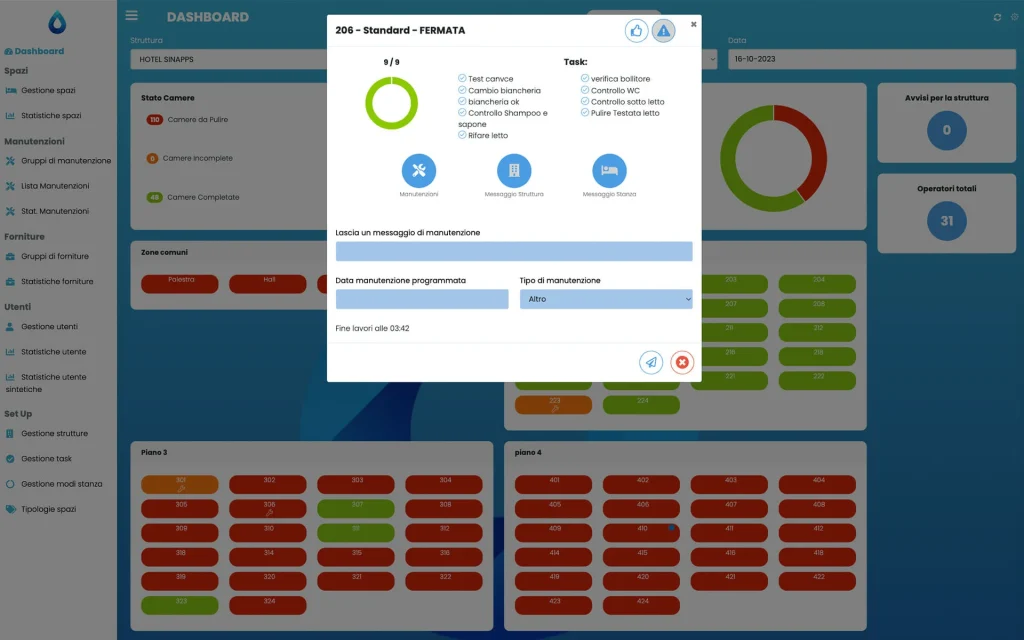This screenshot has width=1024, height=640.
Task: Open Gestione spazi in the sidebar
Action: click(47, 91)
